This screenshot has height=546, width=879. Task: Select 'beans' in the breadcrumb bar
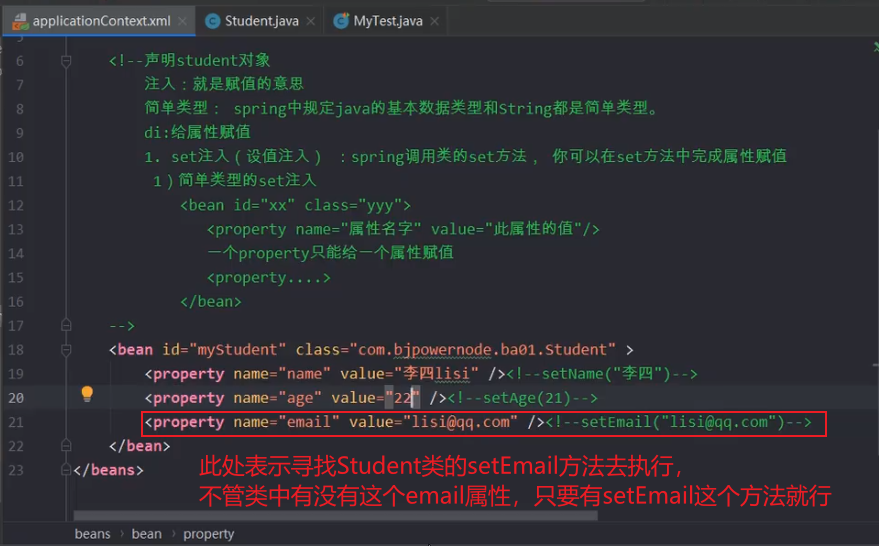(x=92, y=534)
